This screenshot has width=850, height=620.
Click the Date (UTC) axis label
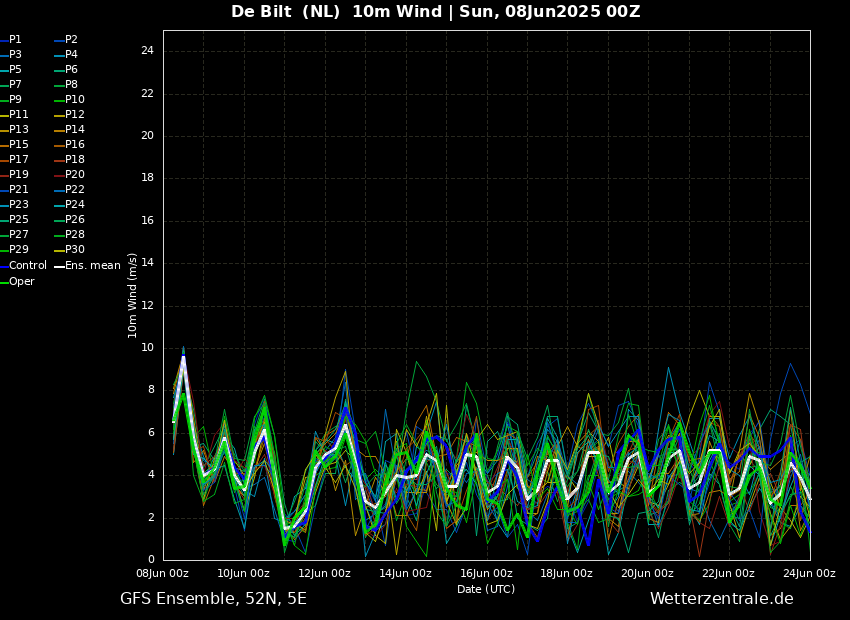click(486, 590)
